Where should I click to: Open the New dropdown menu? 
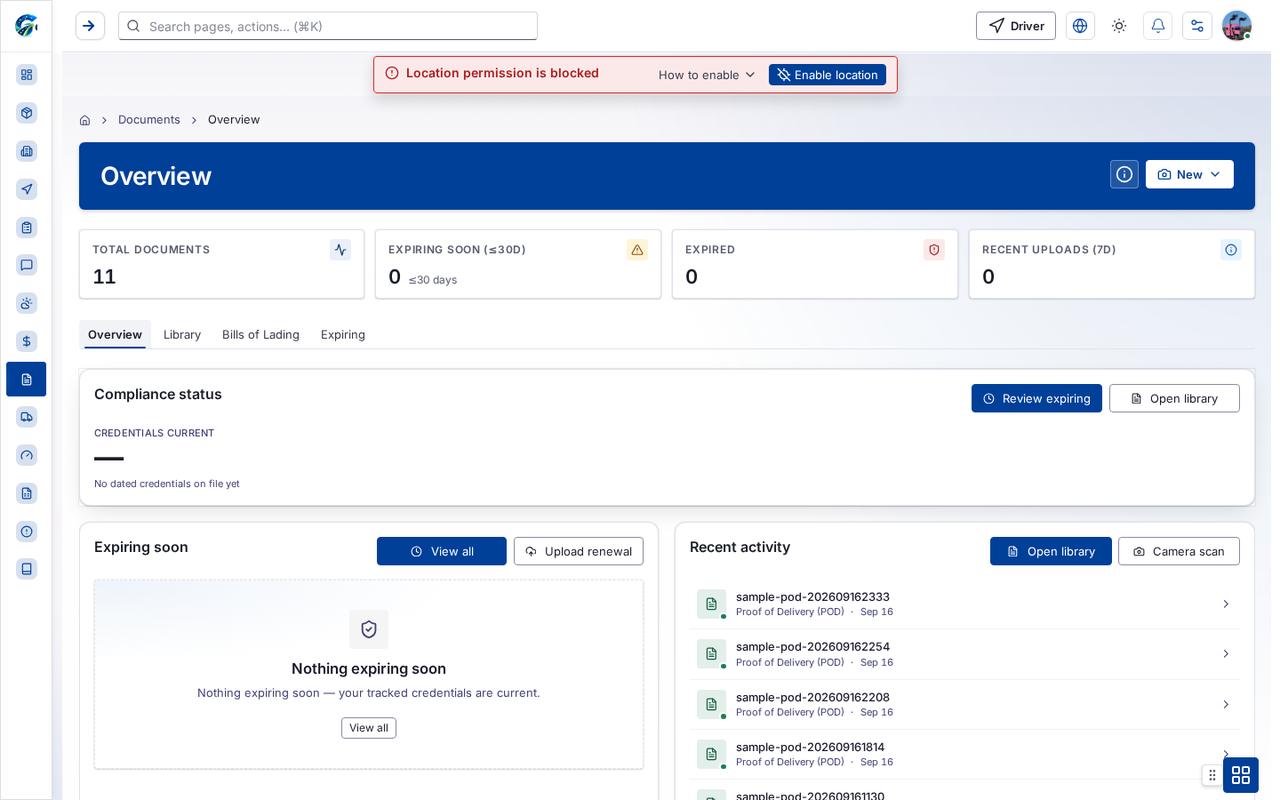[1189, 174]
